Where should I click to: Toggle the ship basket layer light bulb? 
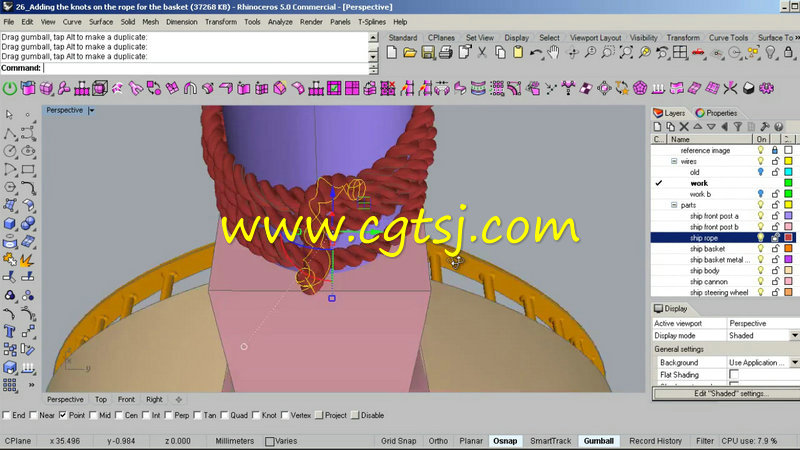761,248
